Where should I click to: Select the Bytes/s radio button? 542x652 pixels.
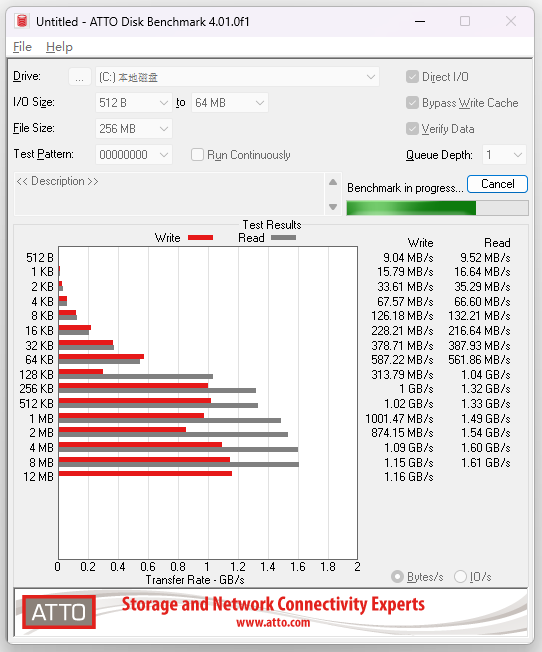point(397,577)
